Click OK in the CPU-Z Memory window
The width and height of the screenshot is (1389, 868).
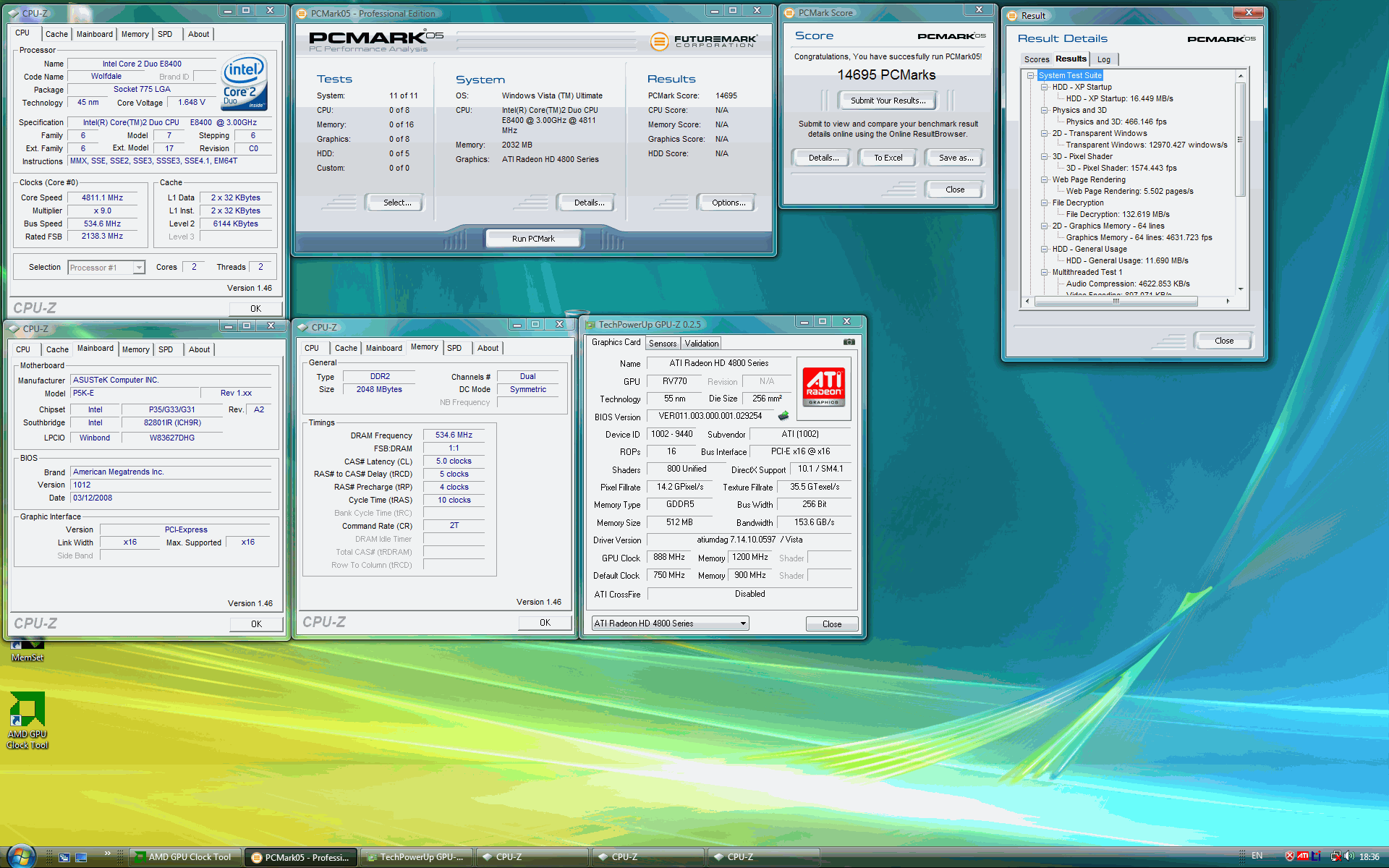click(x=545, y=623)
